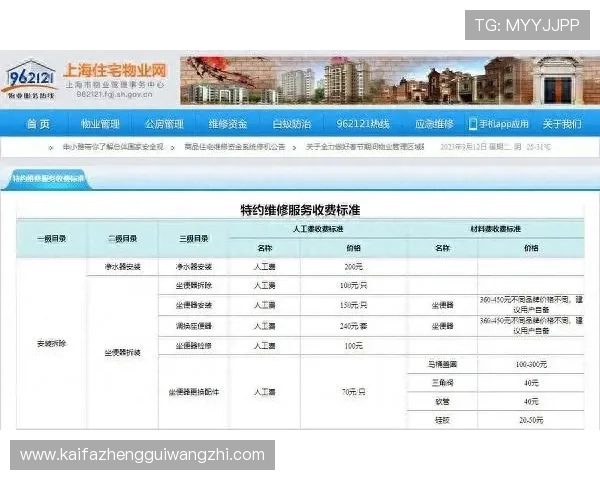Open the 物业管理 menu item
Viewport: 600px width, 480px height.
[100, 124]
